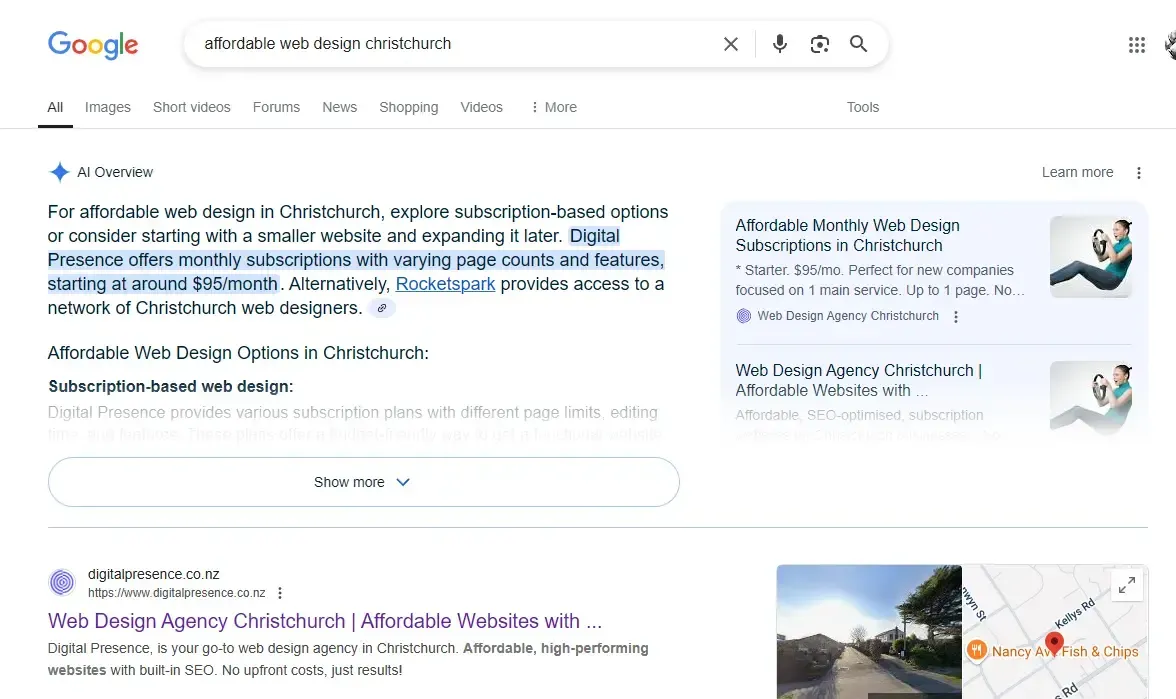Open search Tools
Screen dimensions: 1176x699
click(x=862, y=107)
